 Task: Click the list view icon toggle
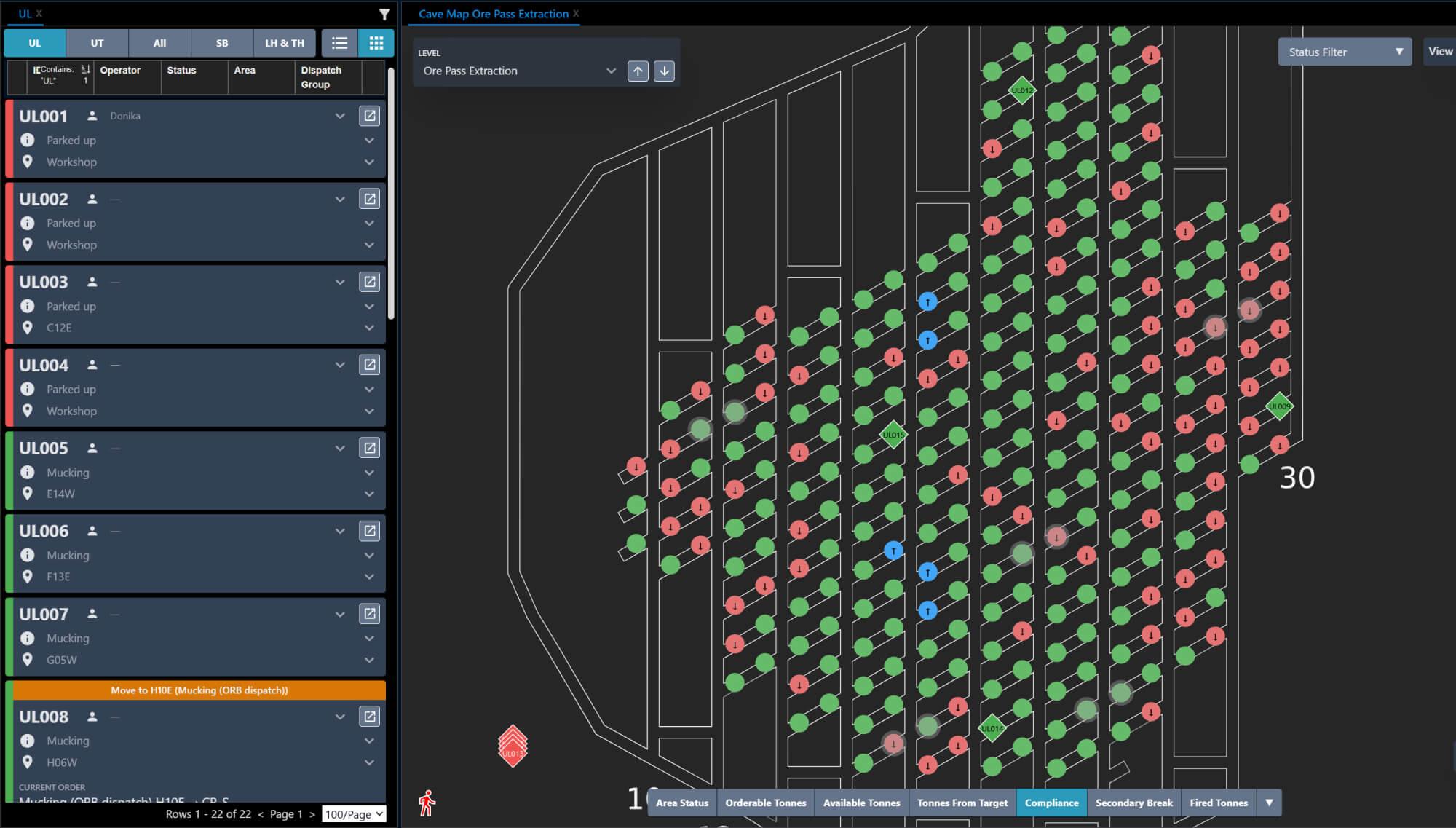click(339, 42)
